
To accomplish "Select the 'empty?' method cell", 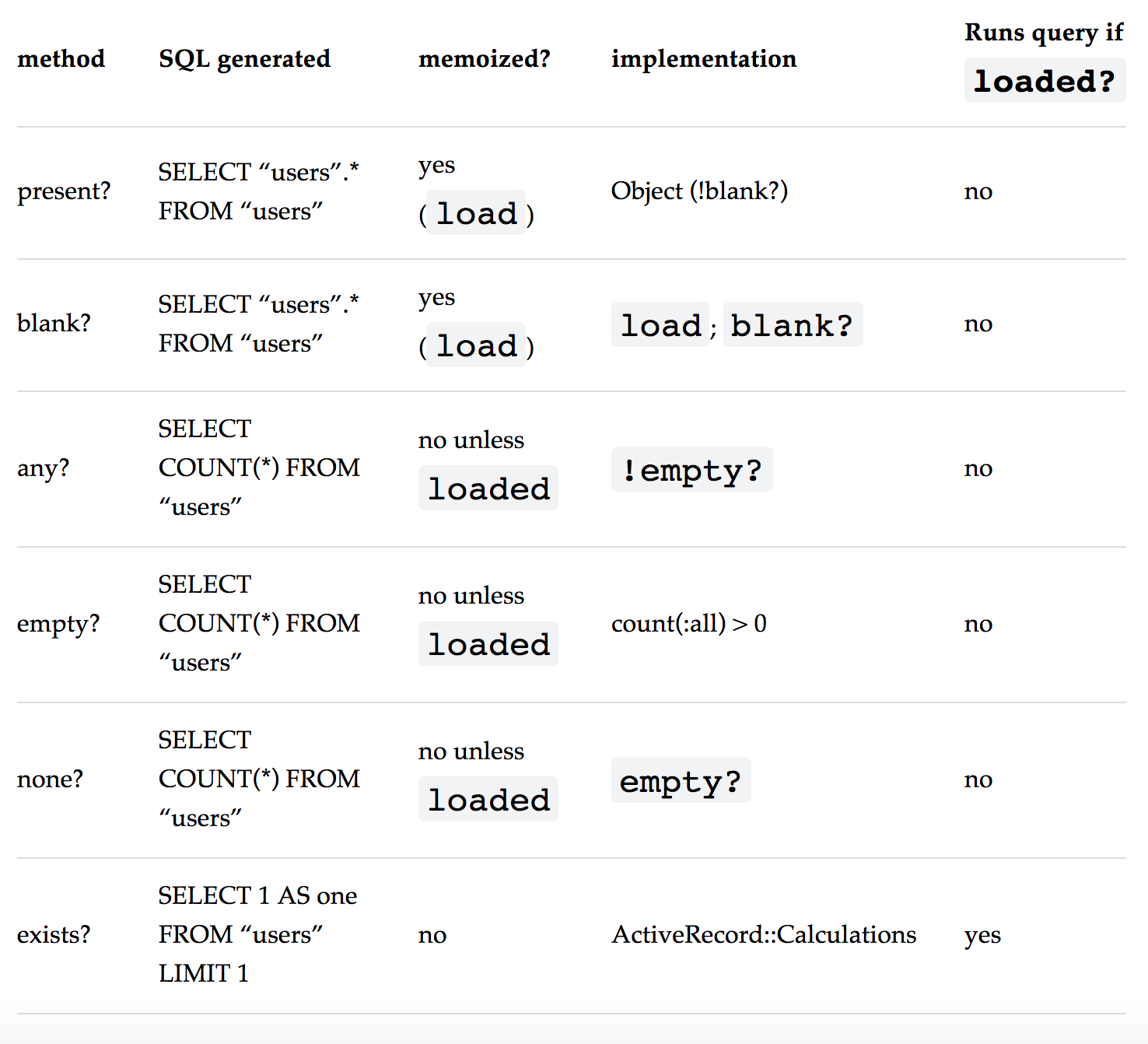I will pos(58,624).
